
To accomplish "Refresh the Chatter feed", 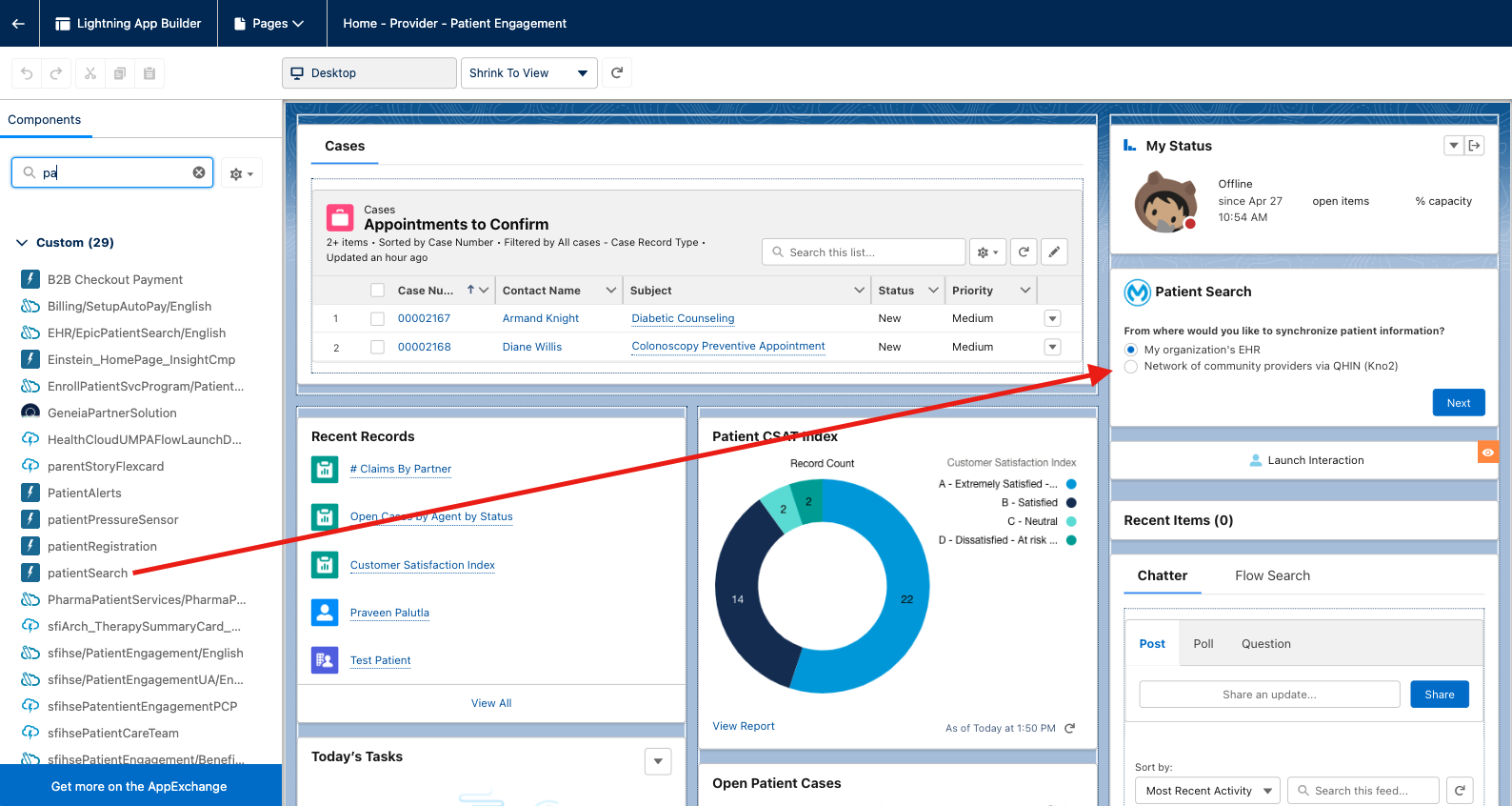I will 1460,791.
